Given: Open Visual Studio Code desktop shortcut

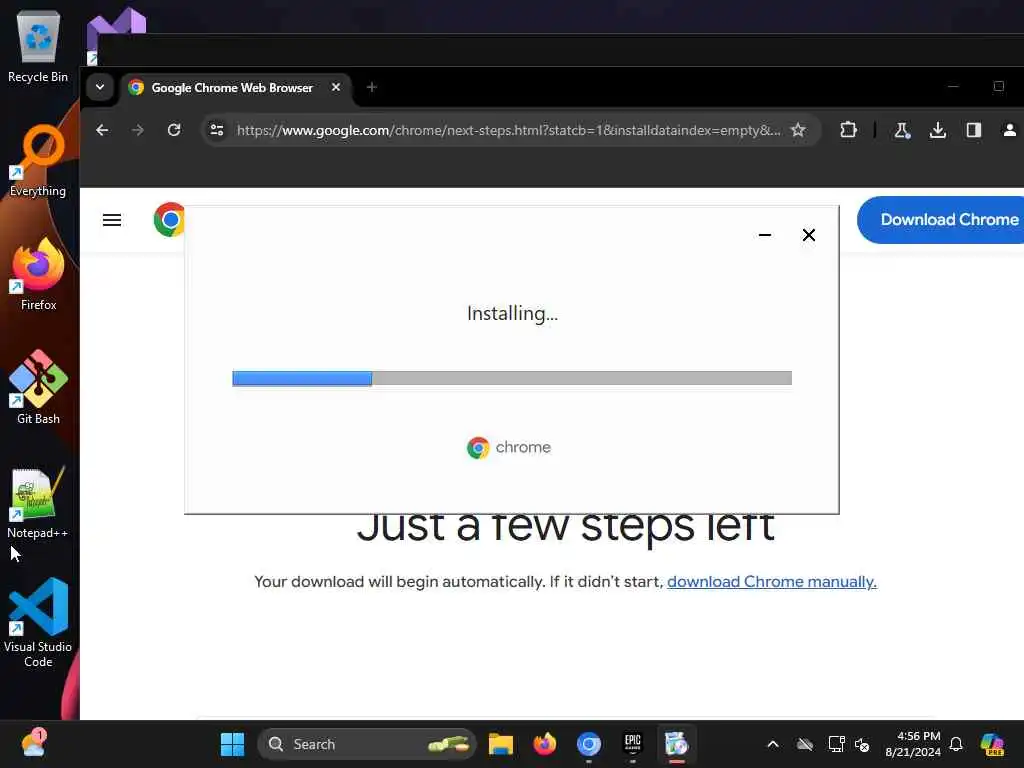Looking at the screenshot, I should 38,623.
